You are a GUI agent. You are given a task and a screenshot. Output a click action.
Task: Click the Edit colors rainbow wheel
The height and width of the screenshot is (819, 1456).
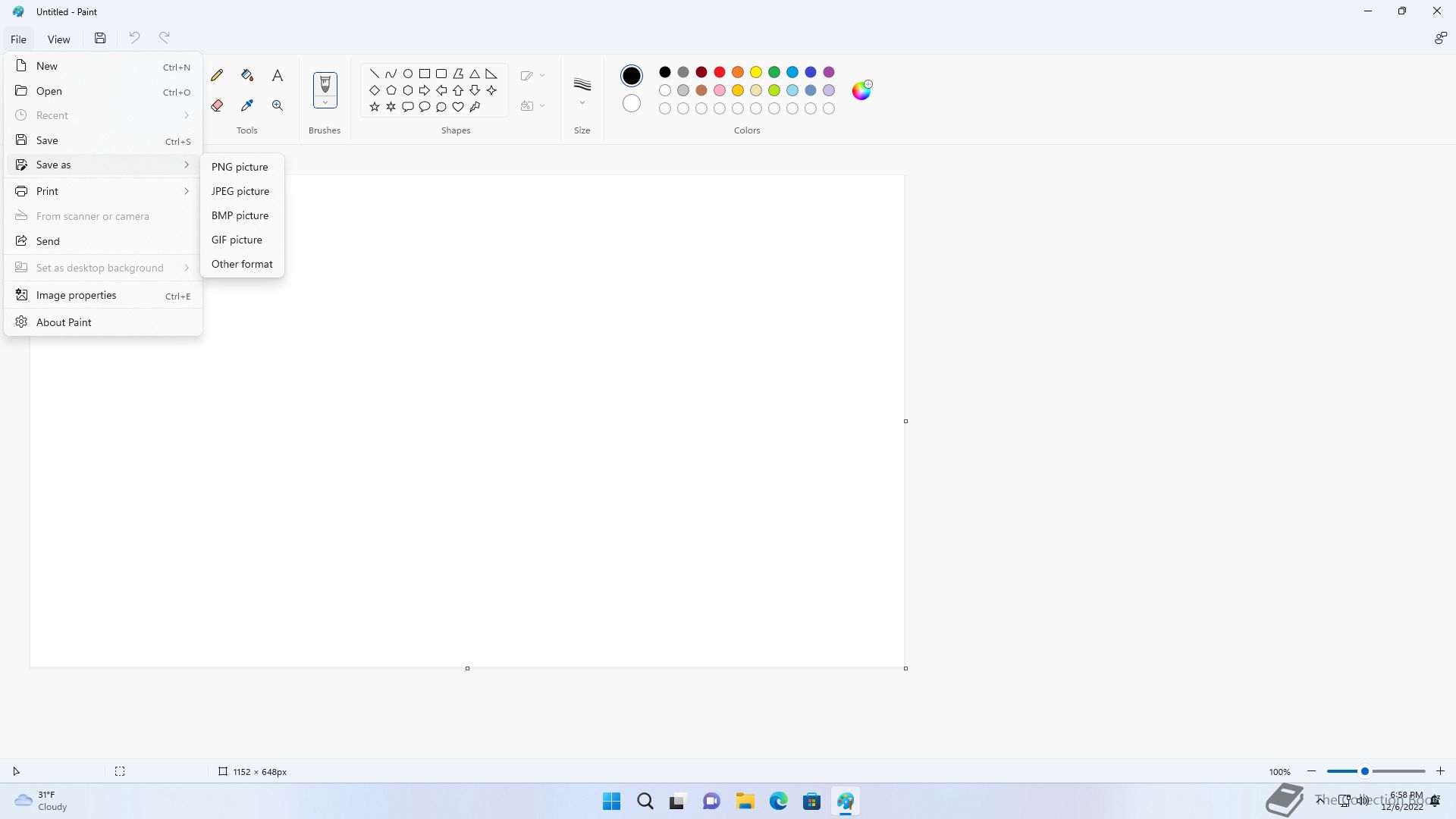861,90
